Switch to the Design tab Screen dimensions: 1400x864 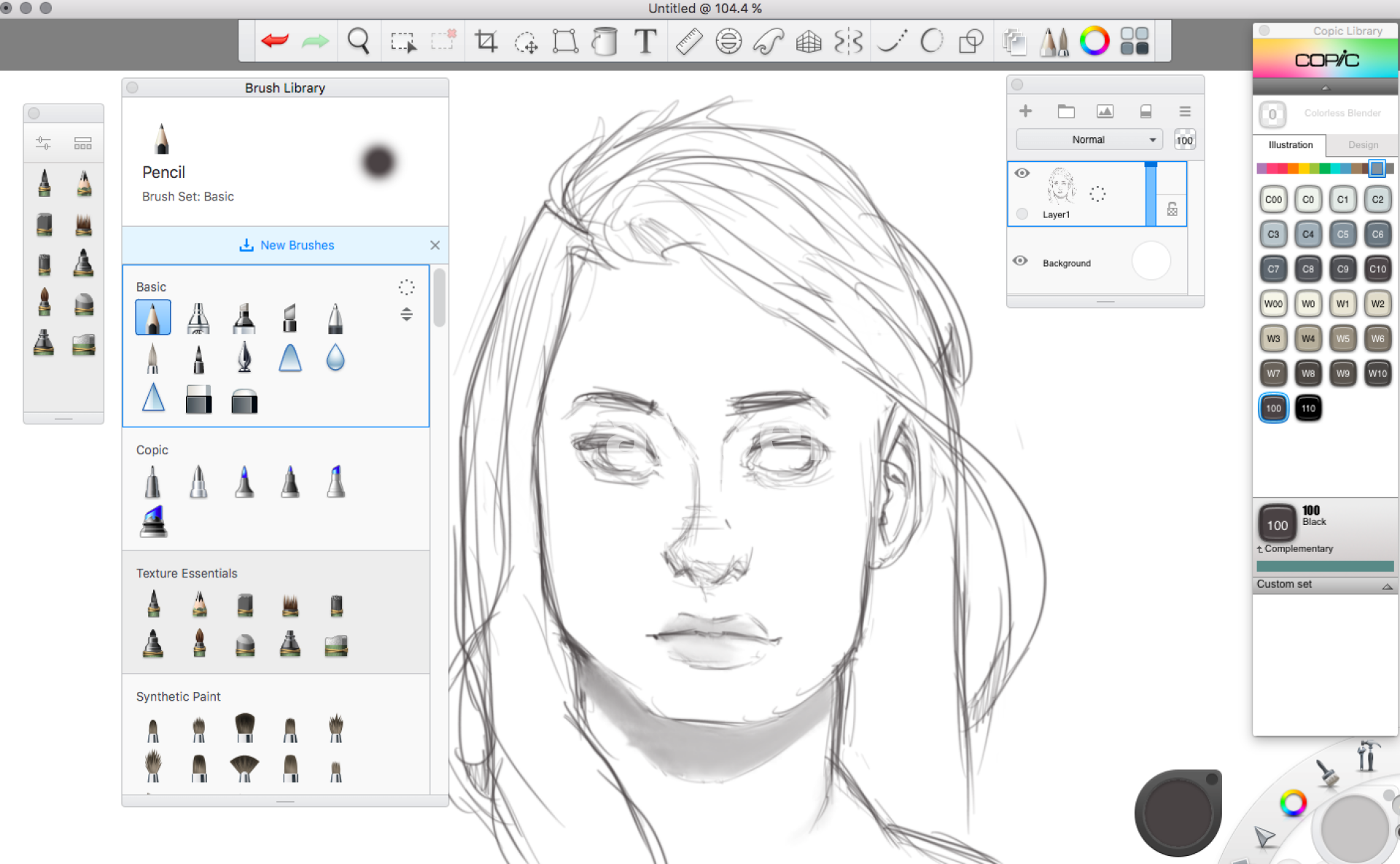1362,145
